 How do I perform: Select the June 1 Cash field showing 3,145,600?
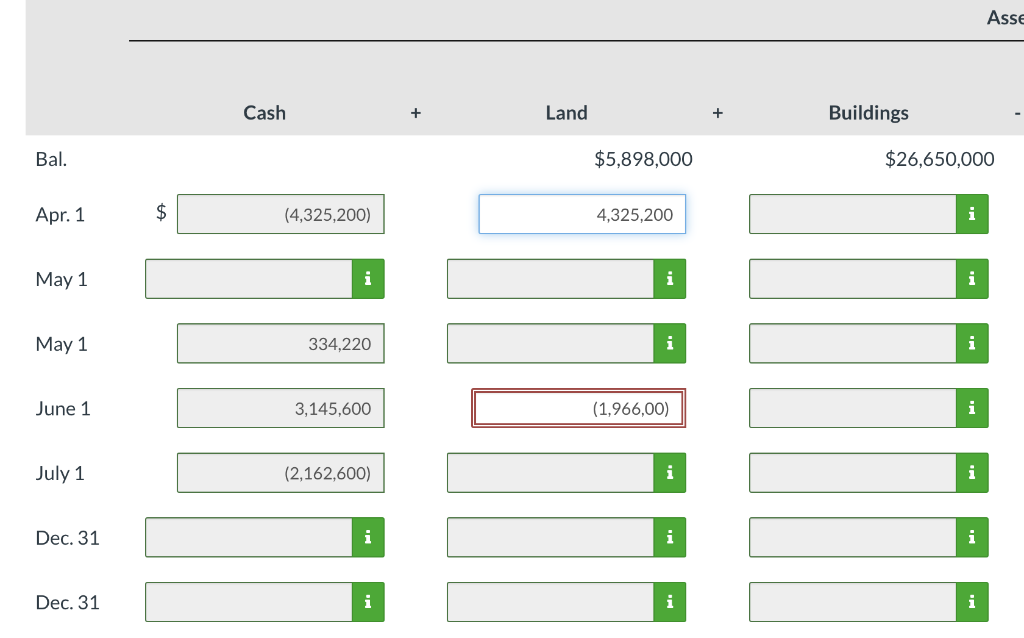(280, 408)
